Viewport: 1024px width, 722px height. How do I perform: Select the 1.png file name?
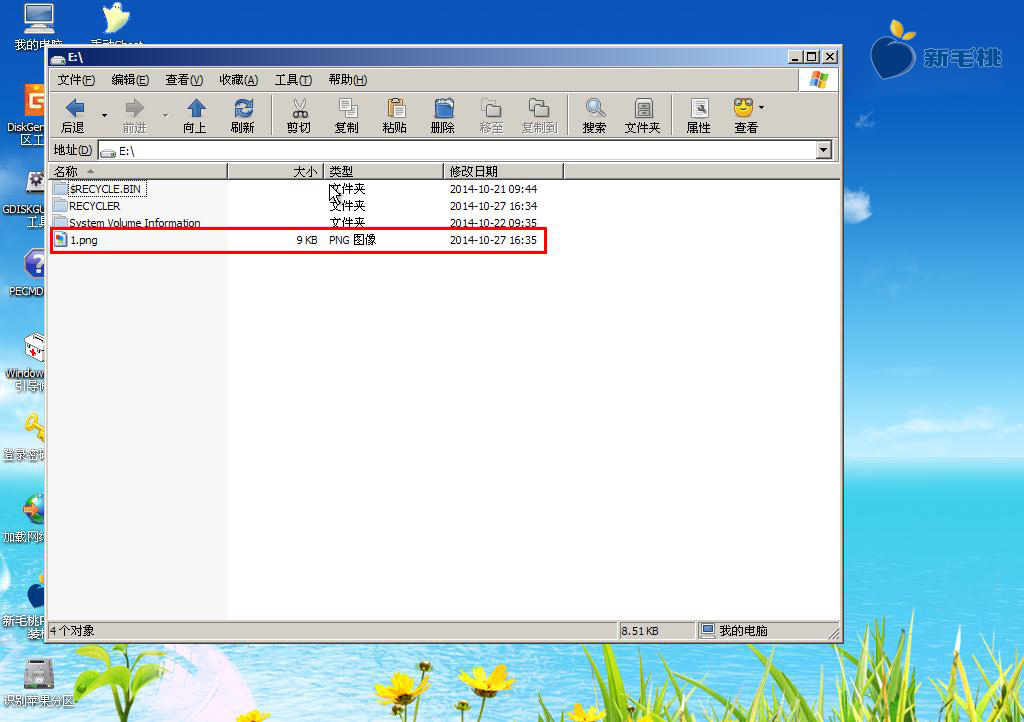click(x=84, y=240)
